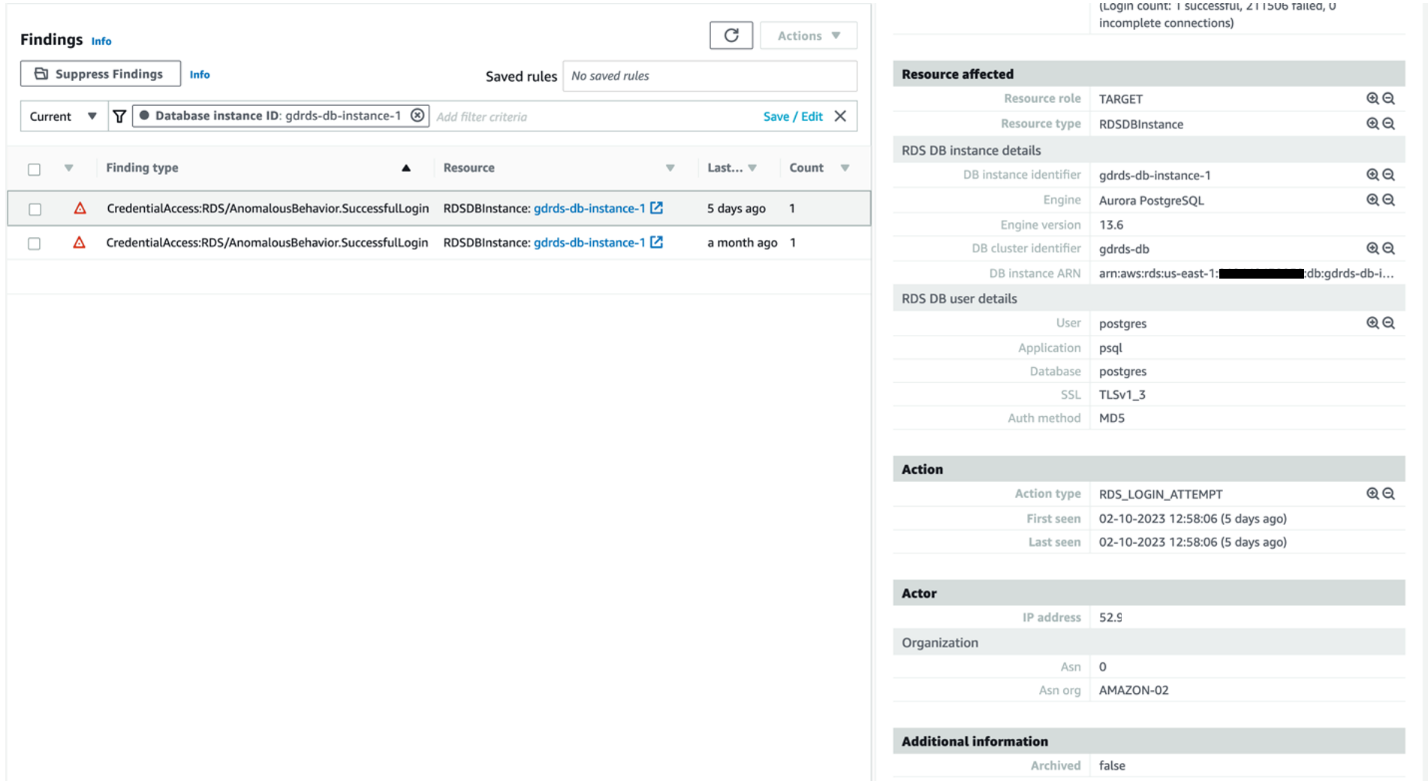1428x781 pixels.
Task: Click the Suppress Findings button
Action: [x=99, y=73]
